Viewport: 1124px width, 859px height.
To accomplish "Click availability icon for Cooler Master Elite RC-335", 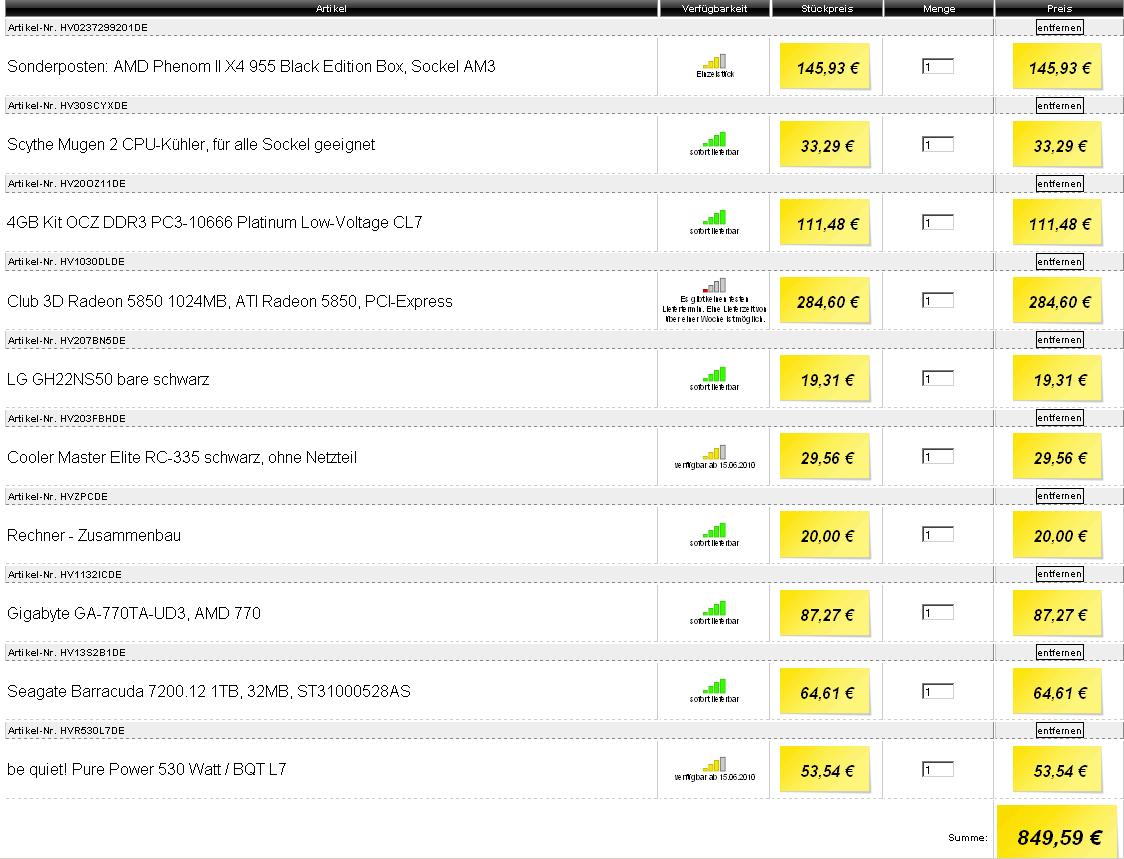I will pos(715,452).
